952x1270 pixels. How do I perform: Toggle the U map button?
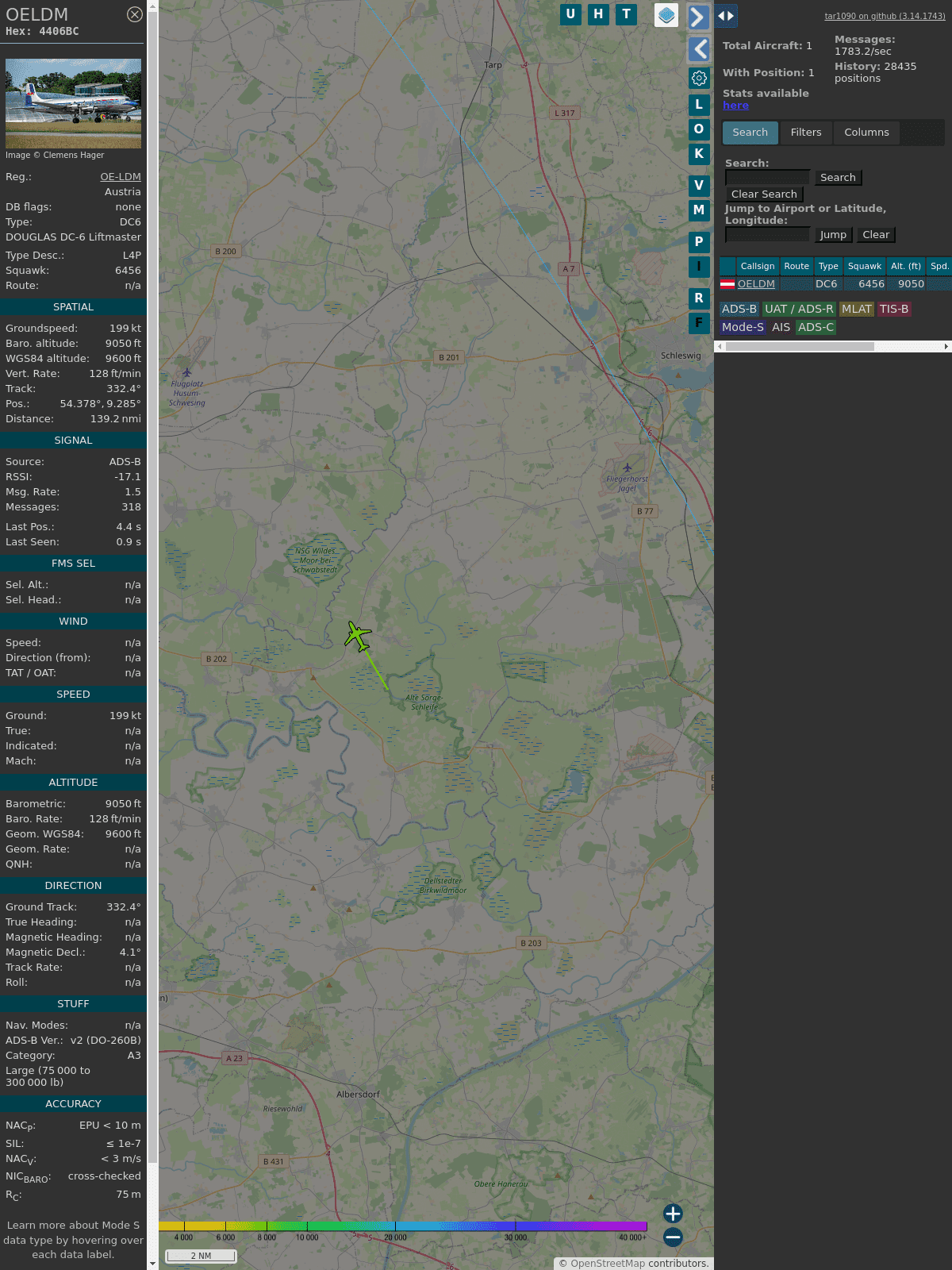pos(570,14)
